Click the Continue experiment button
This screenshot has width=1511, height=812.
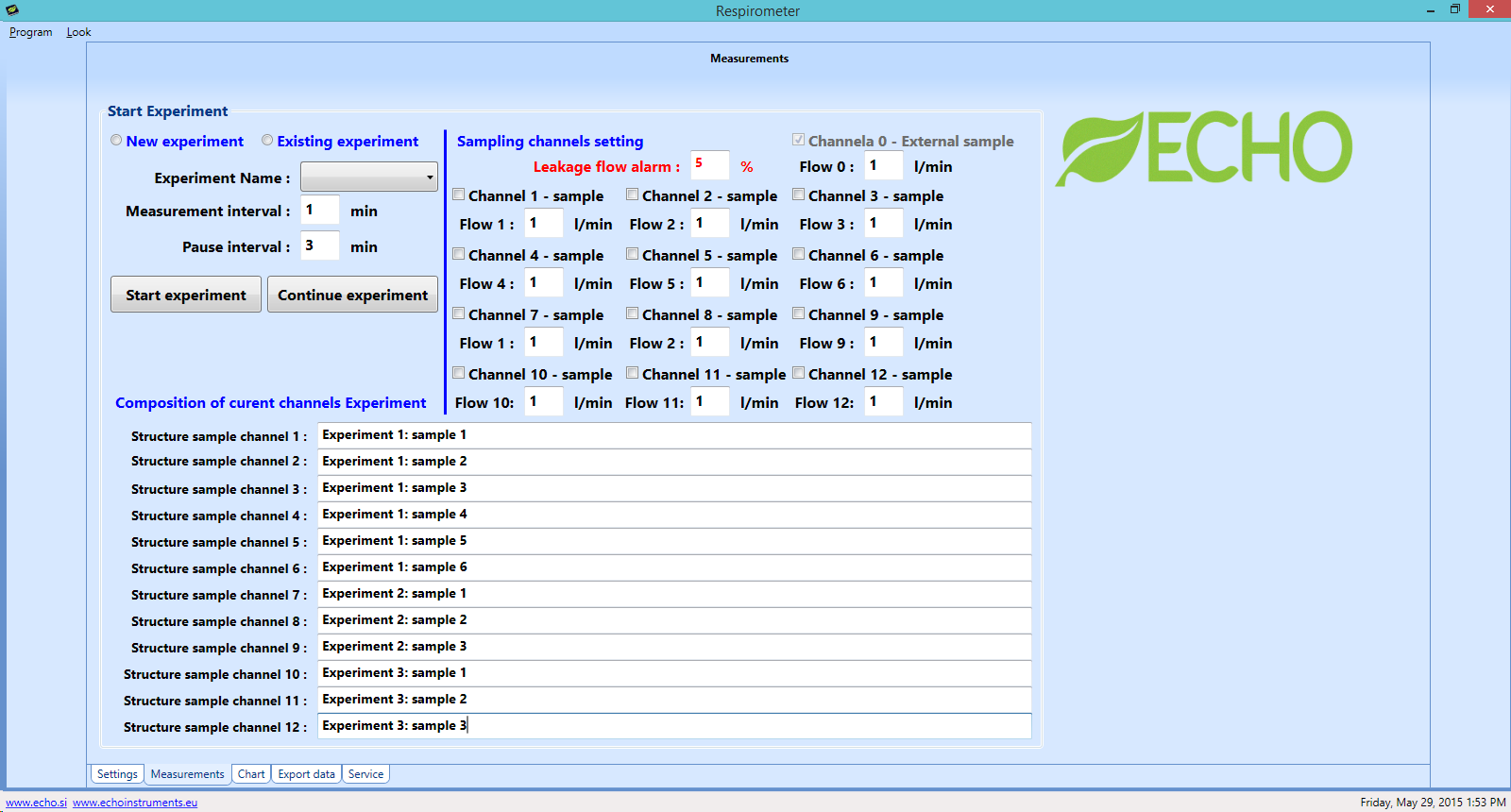(352, 295)
